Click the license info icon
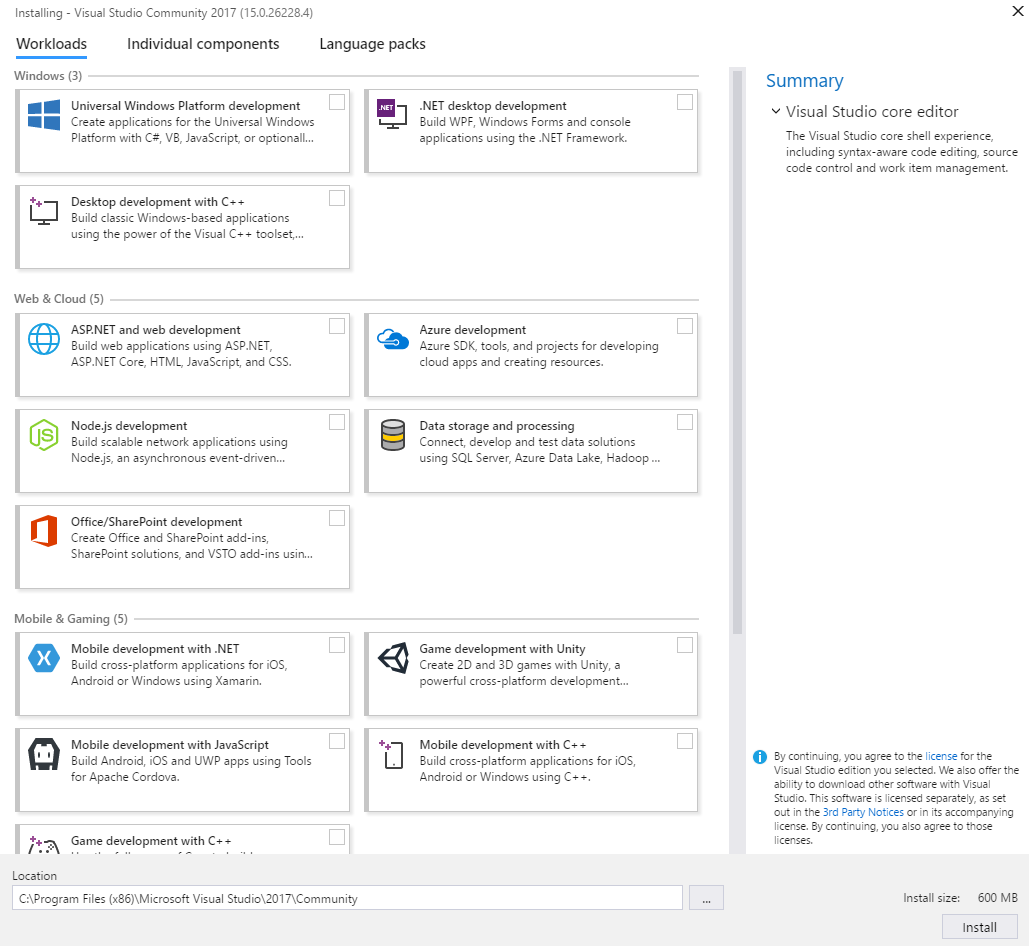 pos(760,757)
